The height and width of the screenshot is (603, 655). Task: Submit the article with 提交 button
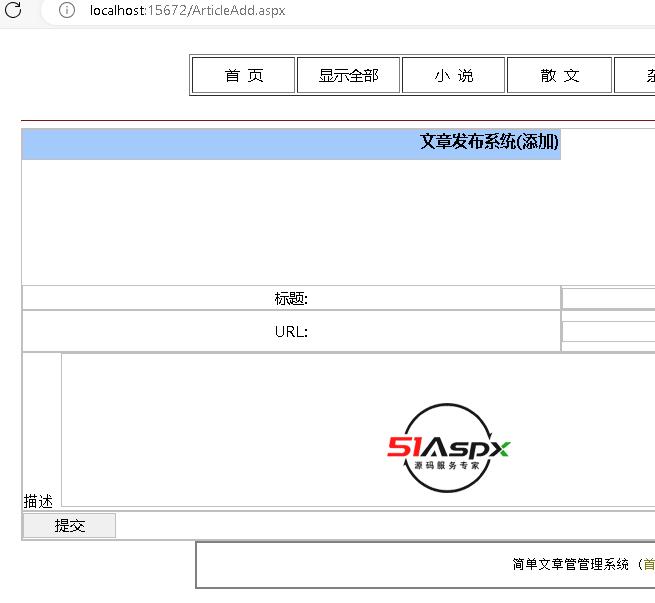69,525
